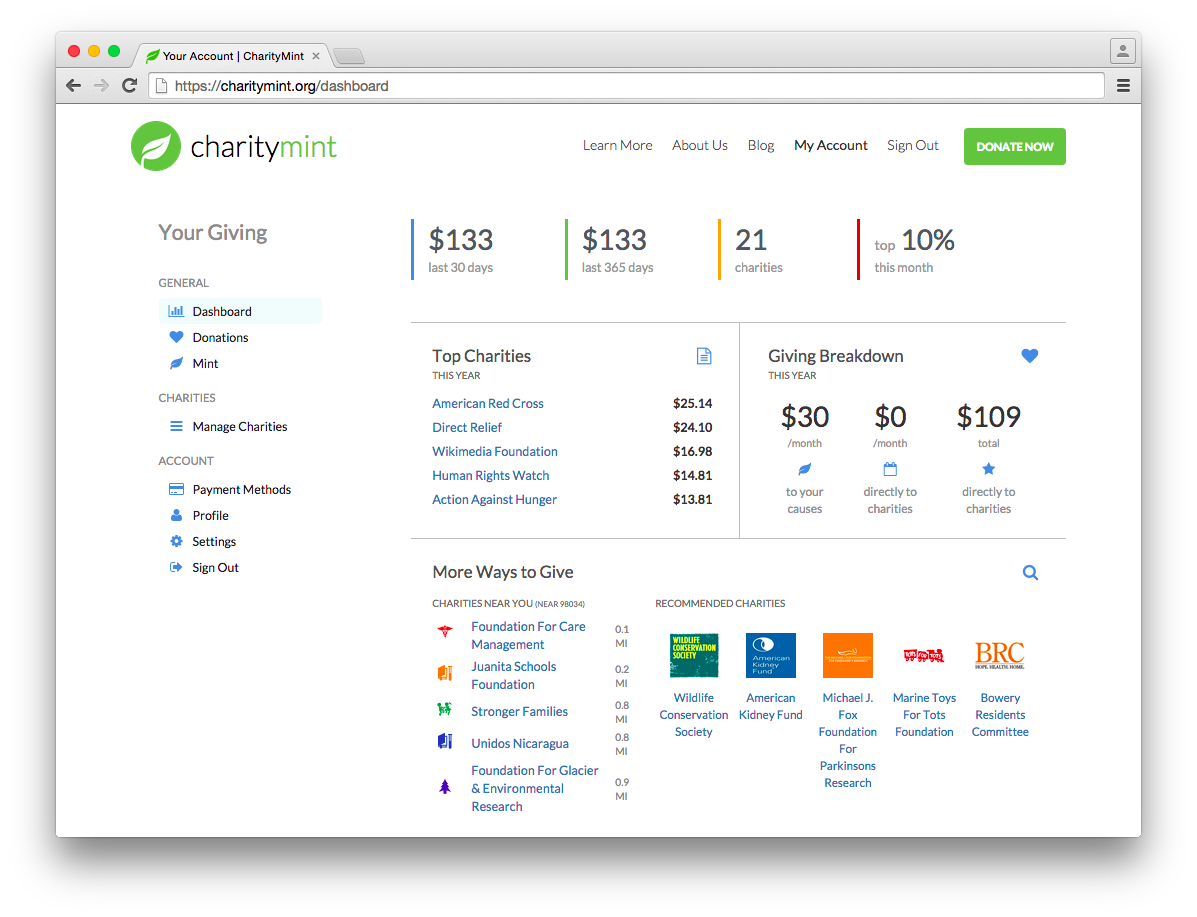
Task: Open Donations in the sidebar
Action: pyautogui.click(x=220, y=338)
